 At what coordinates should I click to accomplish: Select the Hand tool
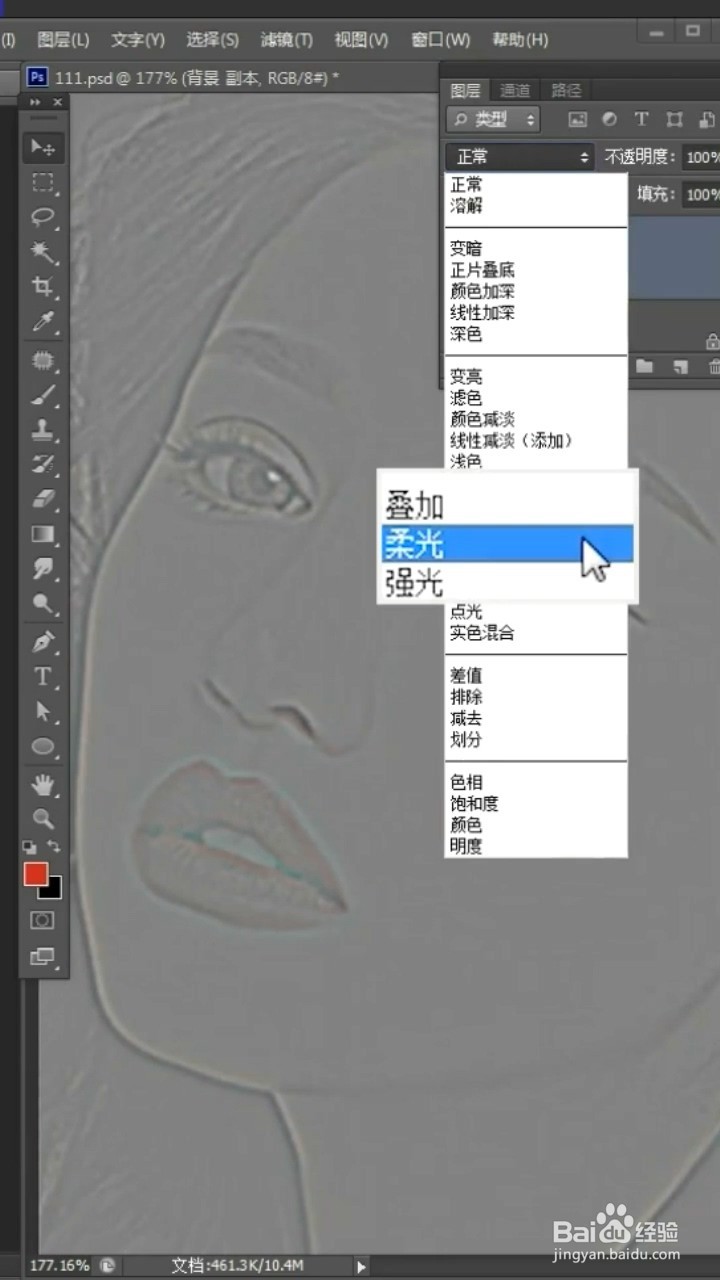(x=43, y=784)
